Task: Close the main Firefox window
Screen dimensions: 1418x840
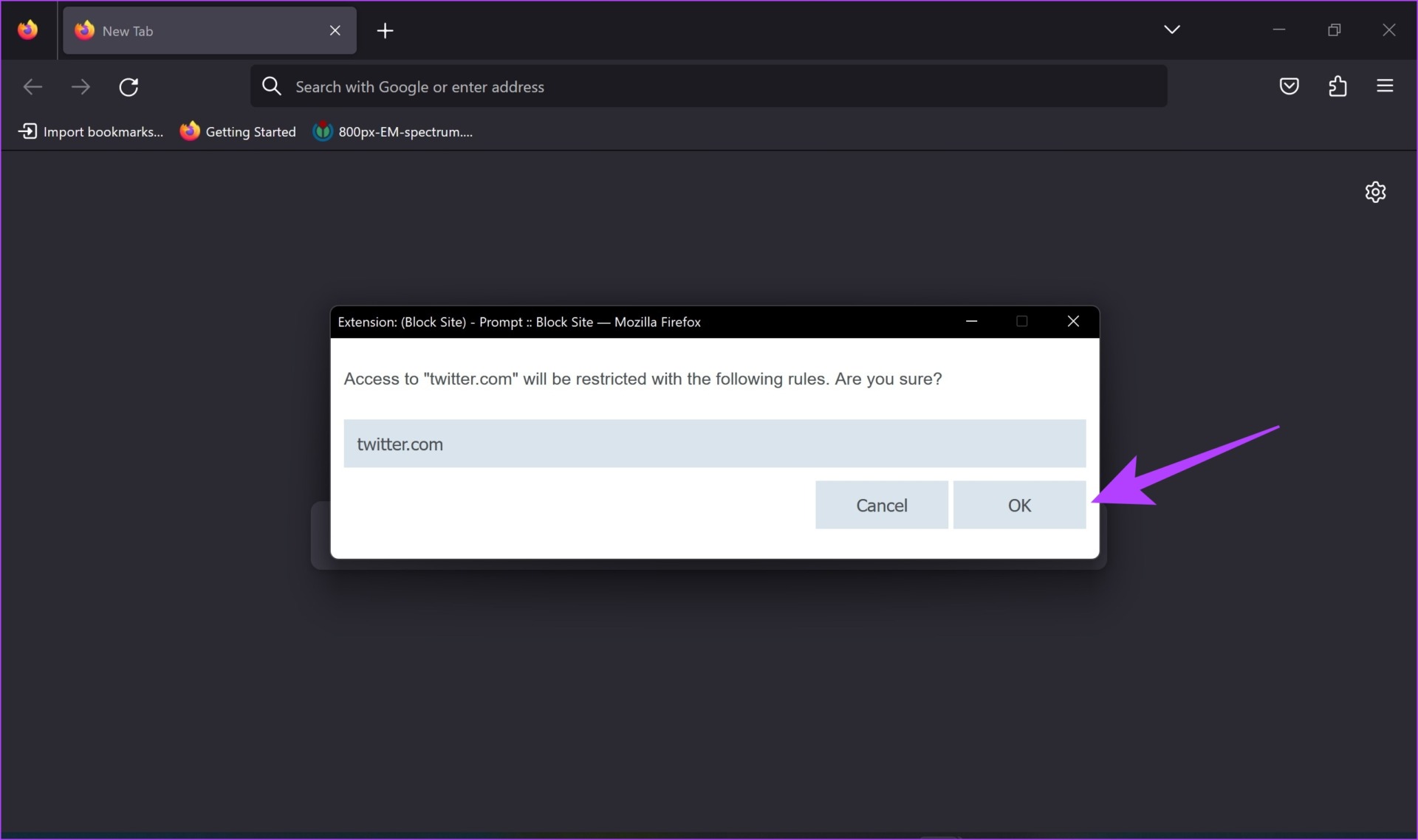Action: click(x=1388, y=30)
